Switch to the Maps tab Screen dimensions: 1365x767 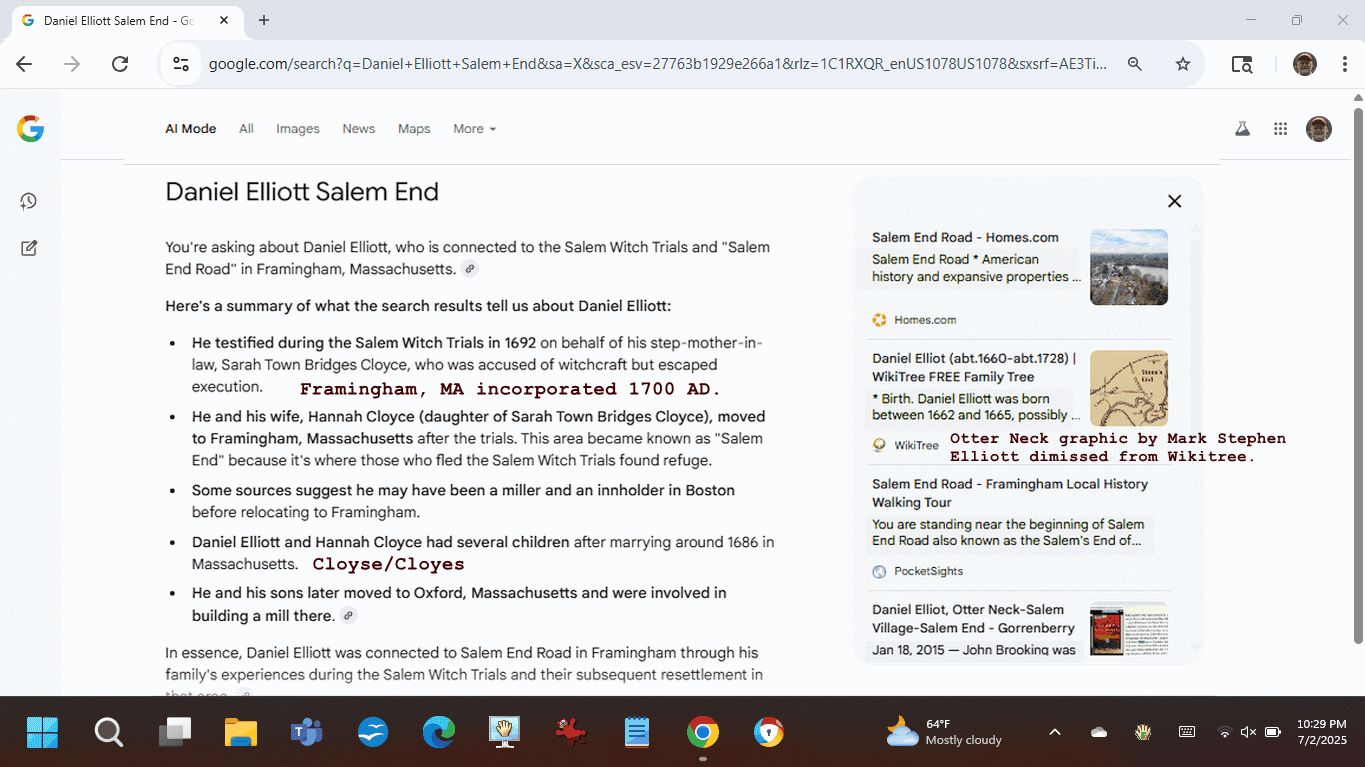pos(414,129)
